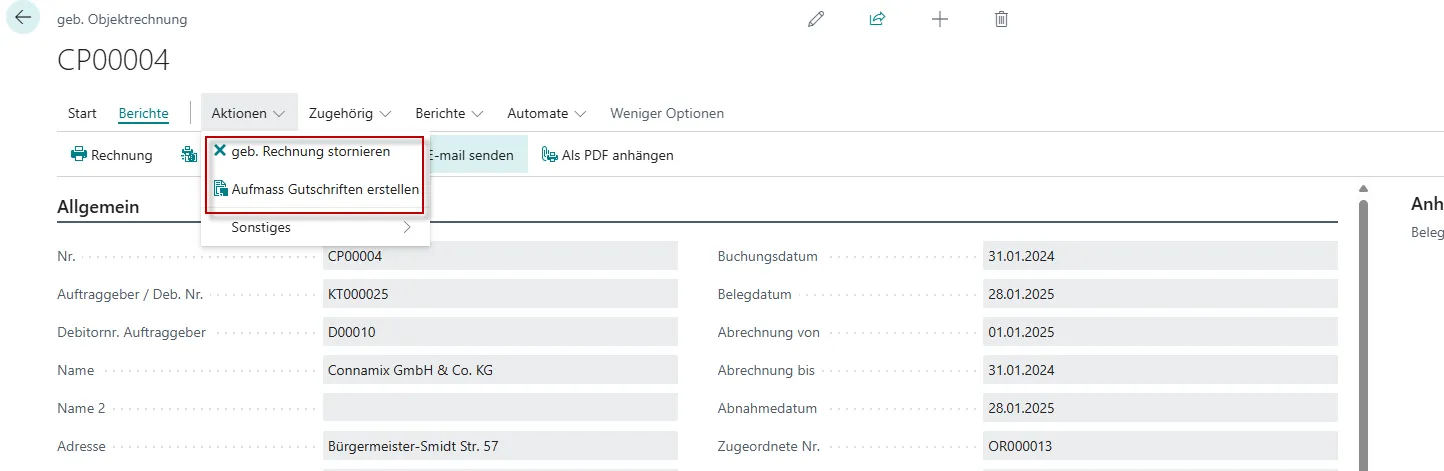Open the Start tab
The height and width of the screenshot is (471, 1444).
[82, 113]
